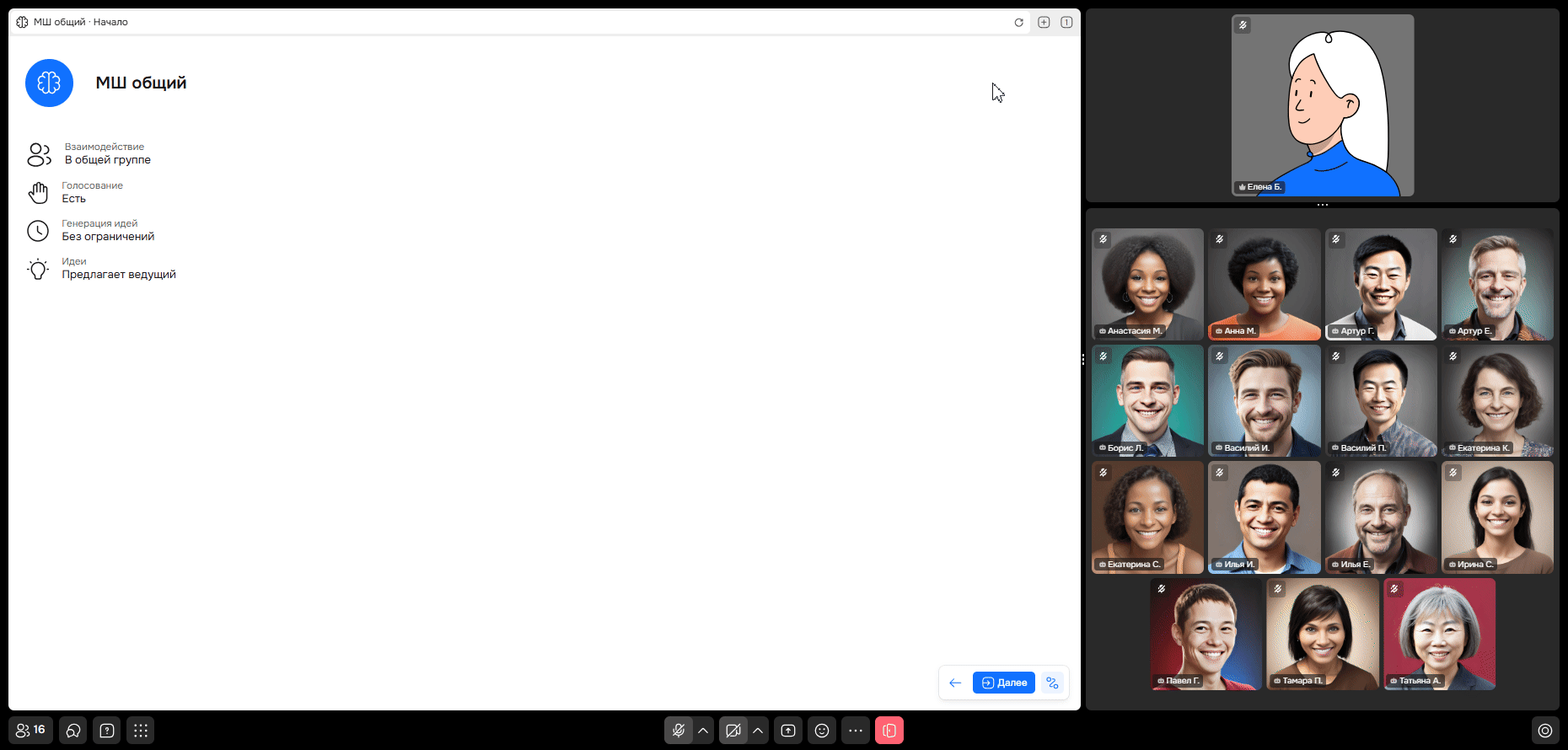Click the help question mark icon
Screen dimensions: 1568x750
click(x=107, y=731)
